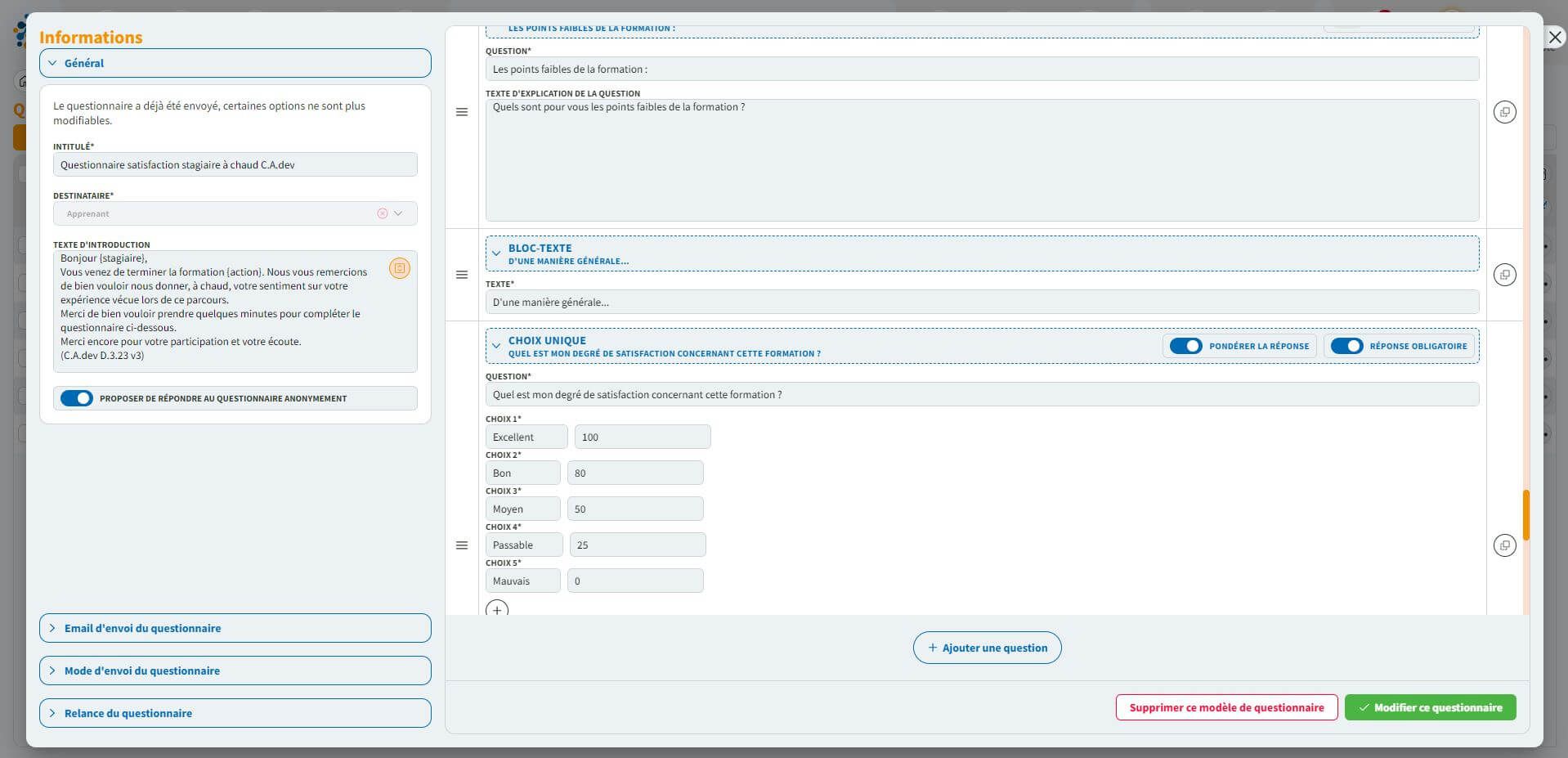Click Ajouter une question button
Screen dimensions: 1568x758
point(987,648)
